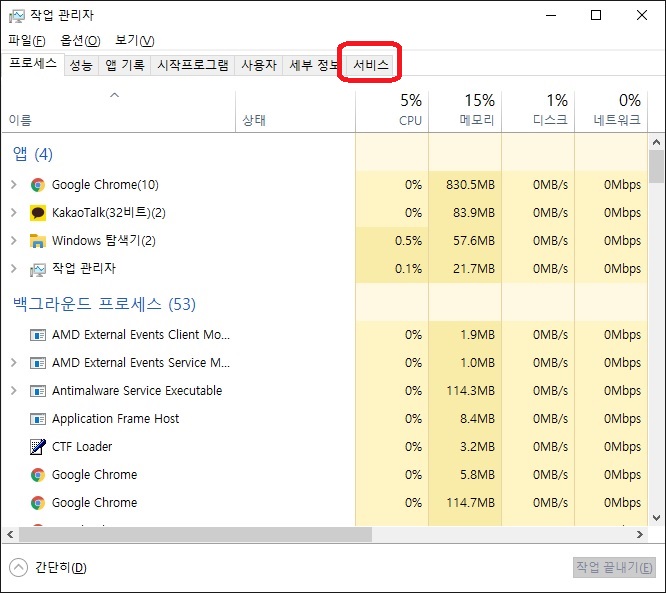Click Antimalware Service Executable icon
Image resolution: width=666 pixels, height=593 pixels.
(37, 391)
